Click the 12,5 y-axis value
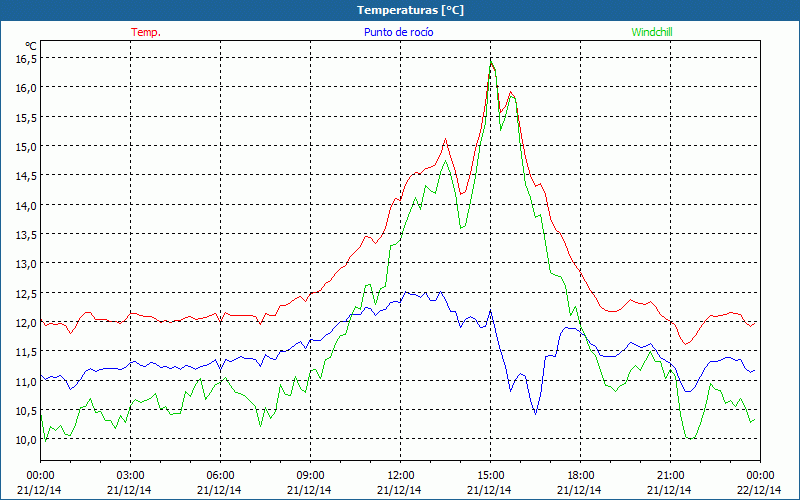The height and width of the screenshot is (500, 800). tap(27, 293)
